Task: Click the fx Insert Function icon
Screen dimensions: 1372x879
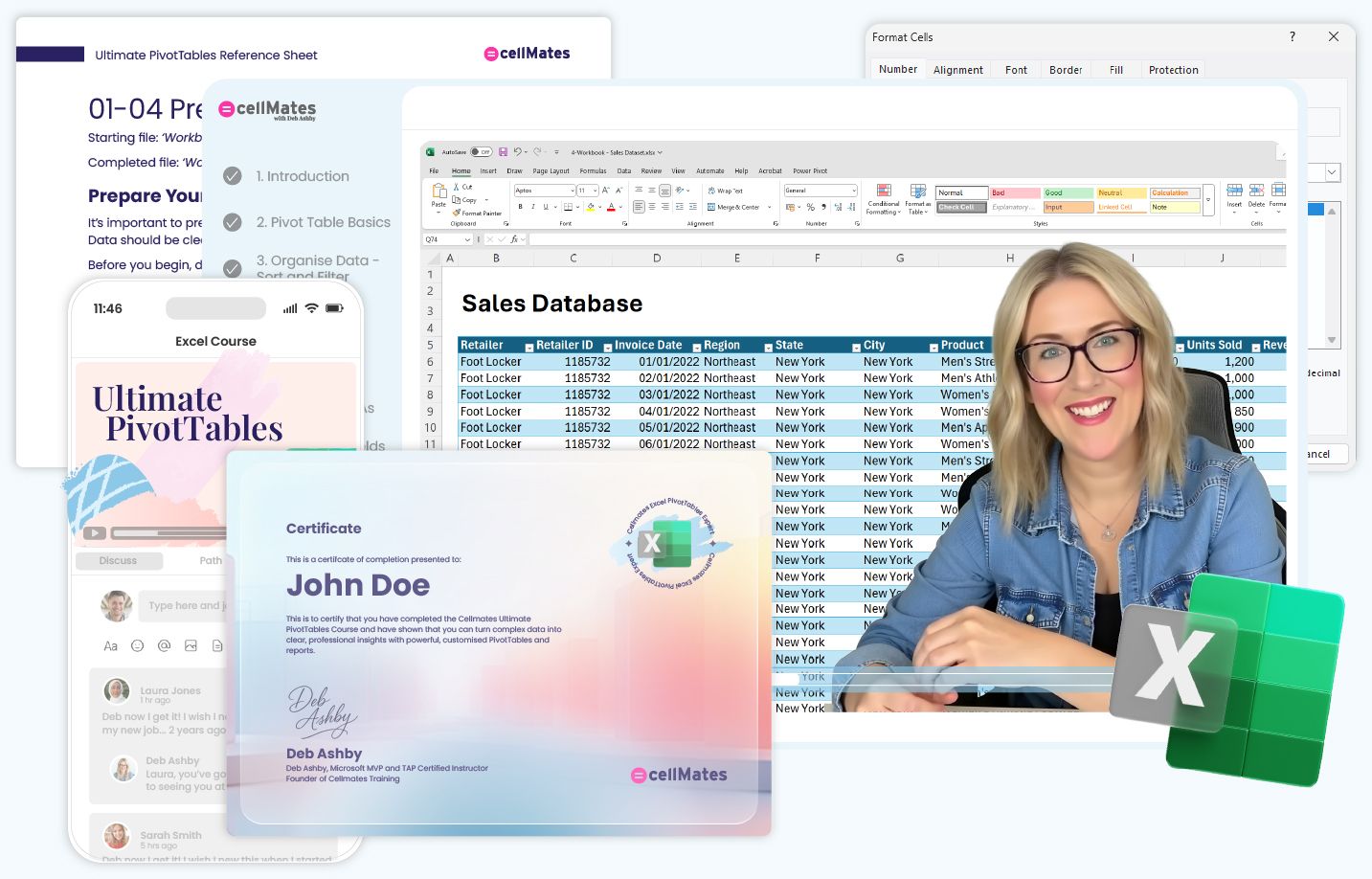Action: [514, 239]
